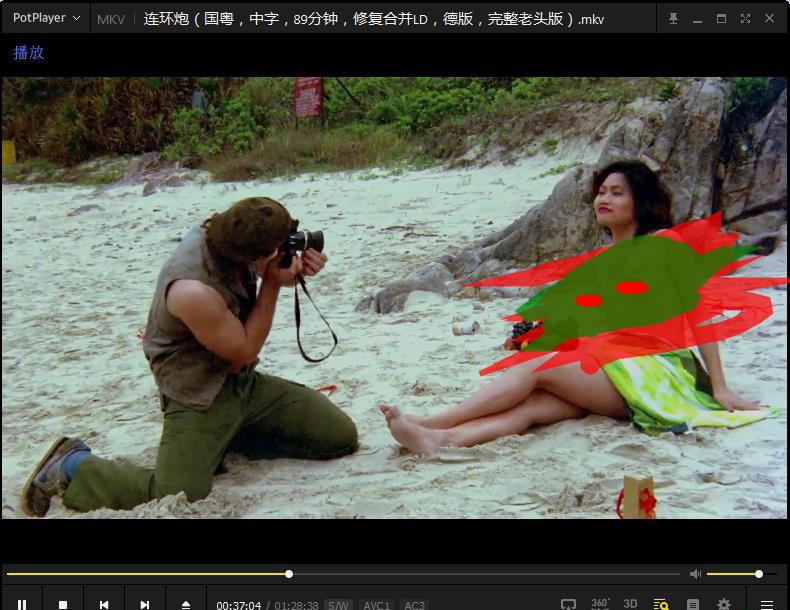Toggle S/W decoder indicator
The width and height of the screenshot is (790, 610).
pyautogui.click(x=338, y=605)
